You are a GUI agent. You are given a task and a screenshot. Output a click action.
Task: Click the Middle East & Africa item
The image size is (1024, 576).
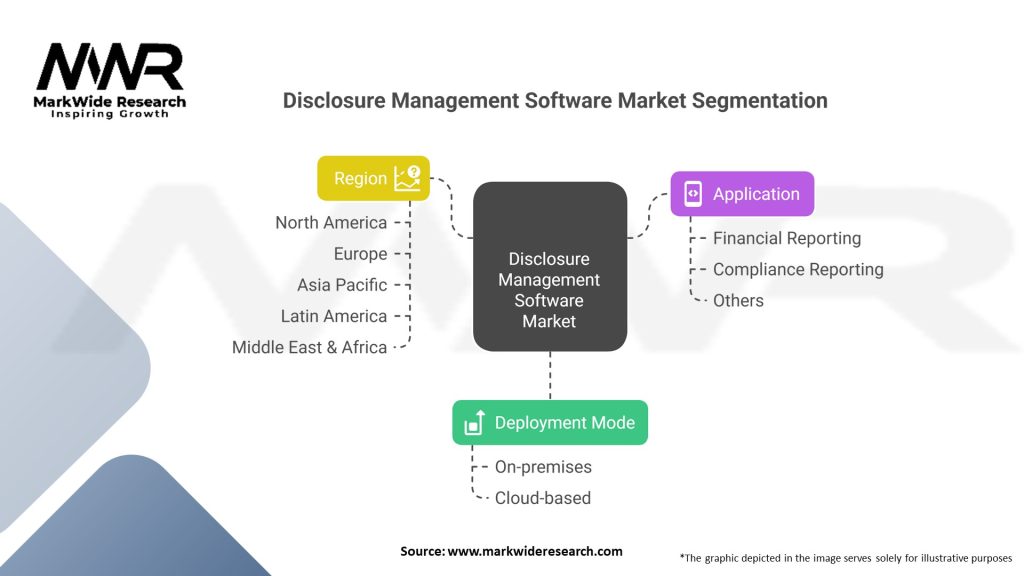[x=309, y=347]
